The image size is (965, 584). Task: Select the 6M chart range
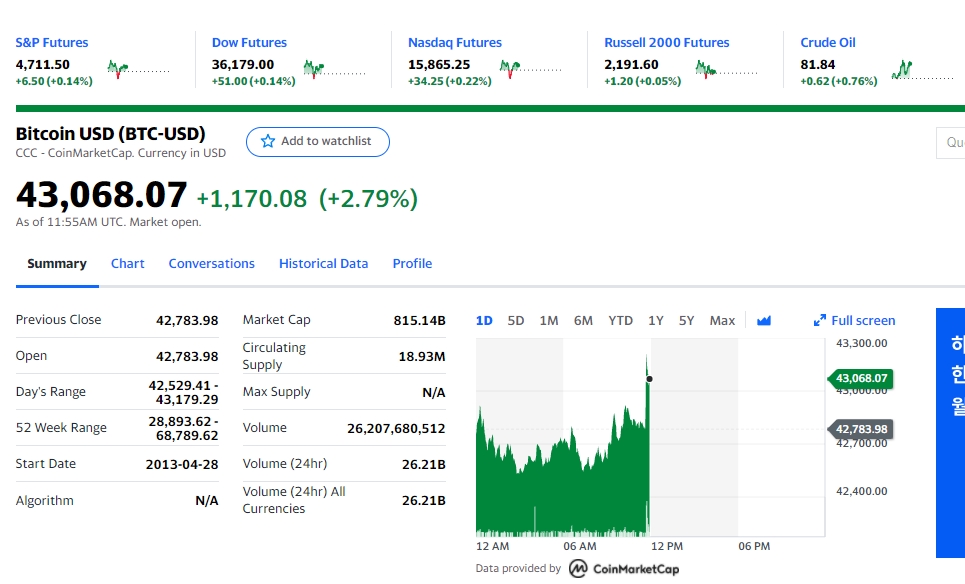click(x=583, y=321)
